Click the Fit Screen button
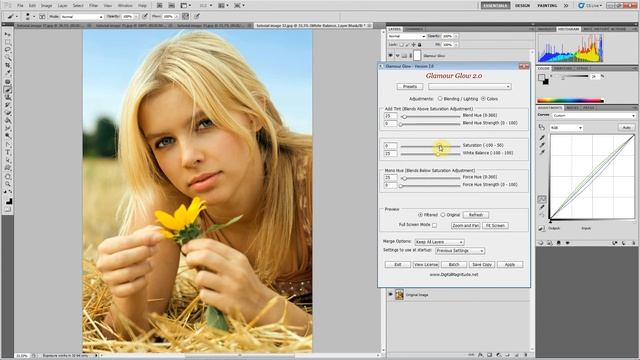The width and height of the screenshot is (640, 360). 495,225
